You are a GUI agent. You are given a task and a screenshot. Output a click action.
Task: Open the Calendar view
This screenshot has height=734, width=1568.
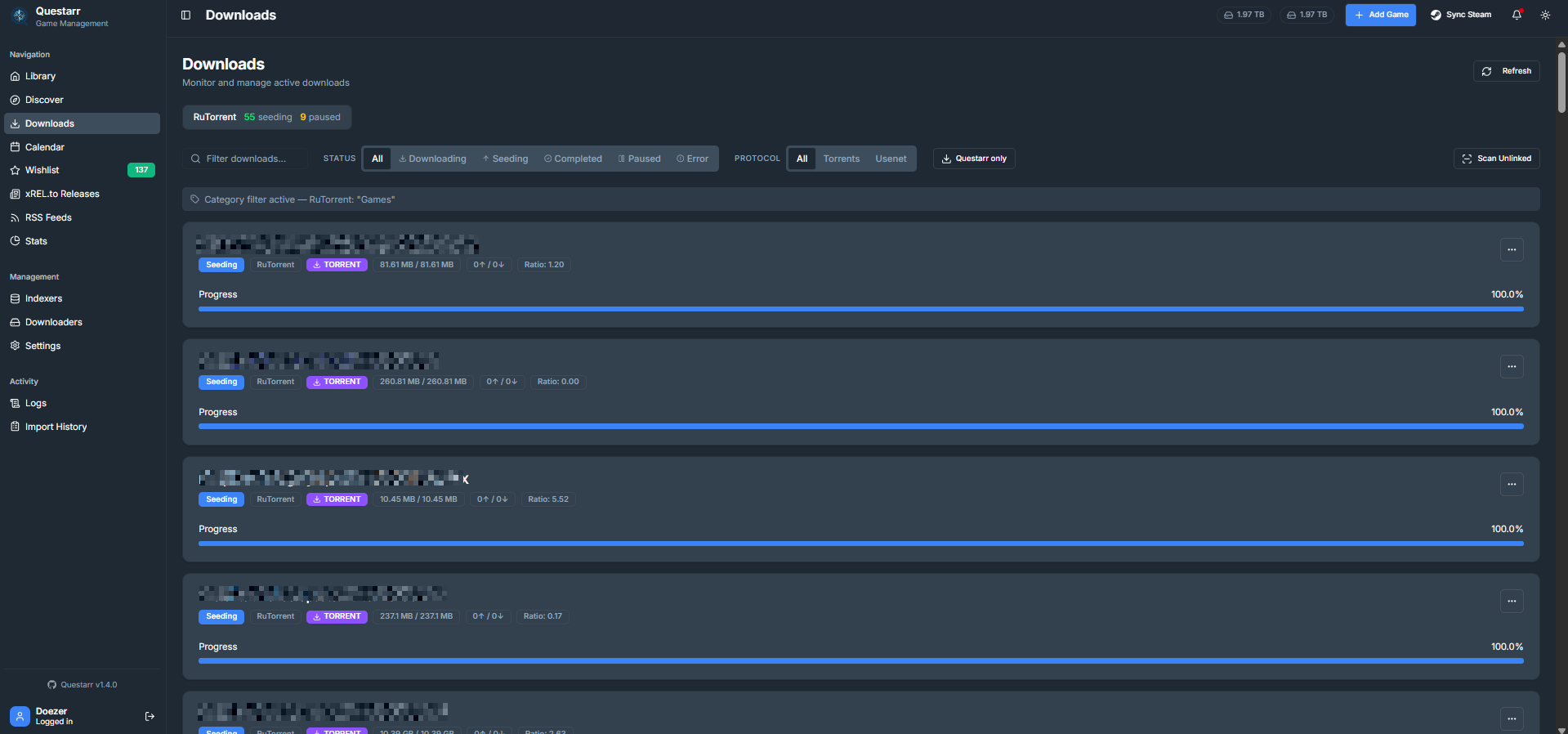tap(82, 147)
